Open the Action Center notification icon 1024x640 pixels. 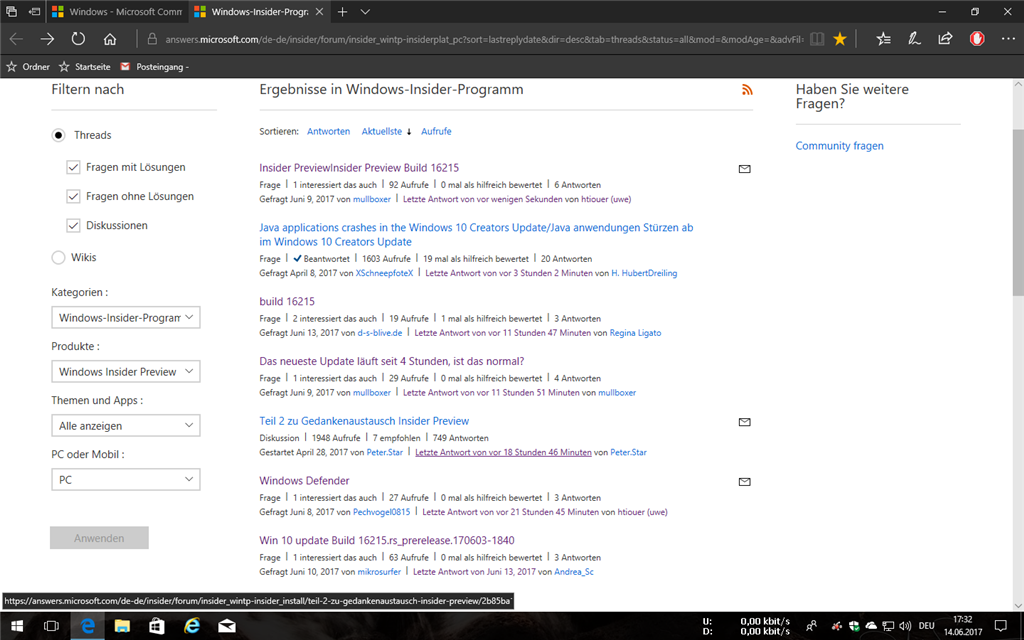(x=1000, y=626)
